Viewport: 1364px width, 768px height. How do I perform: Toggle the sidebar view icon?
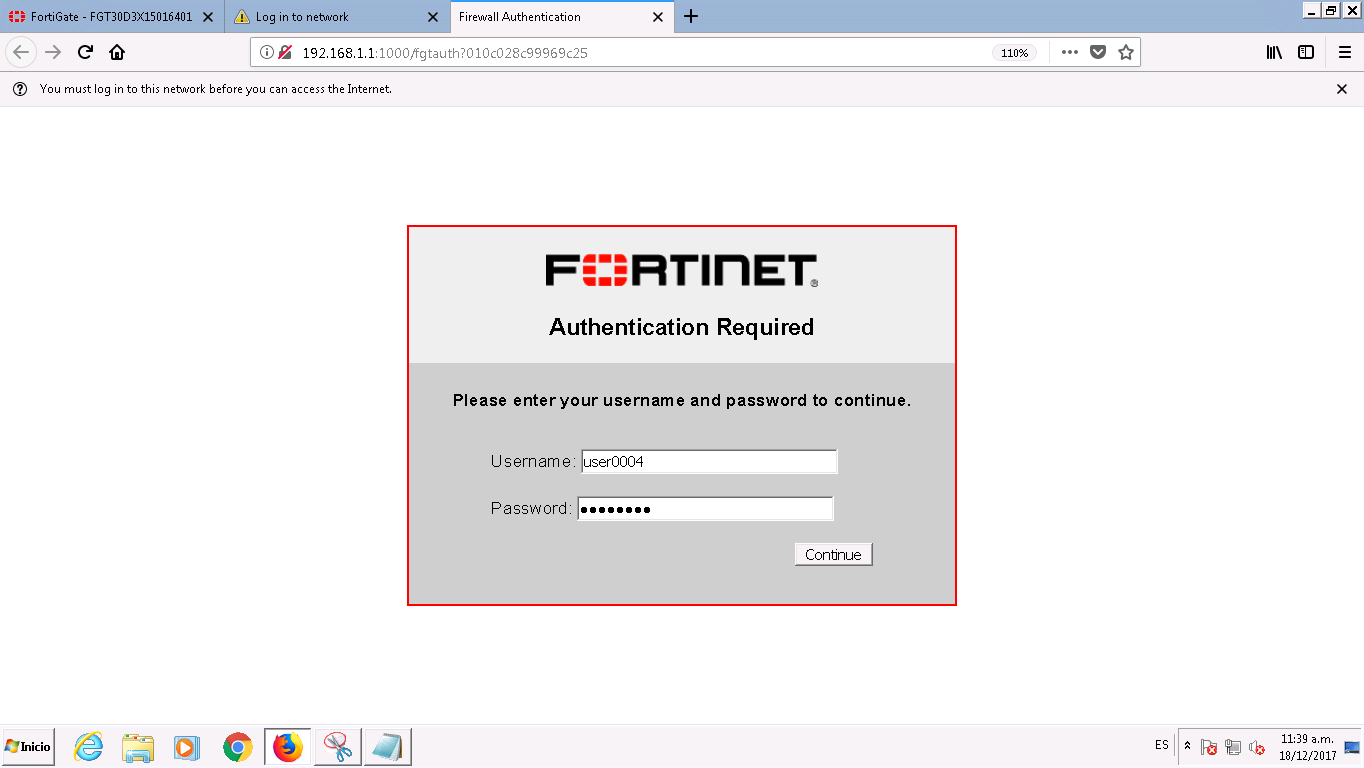click(x=1306, y=52)
